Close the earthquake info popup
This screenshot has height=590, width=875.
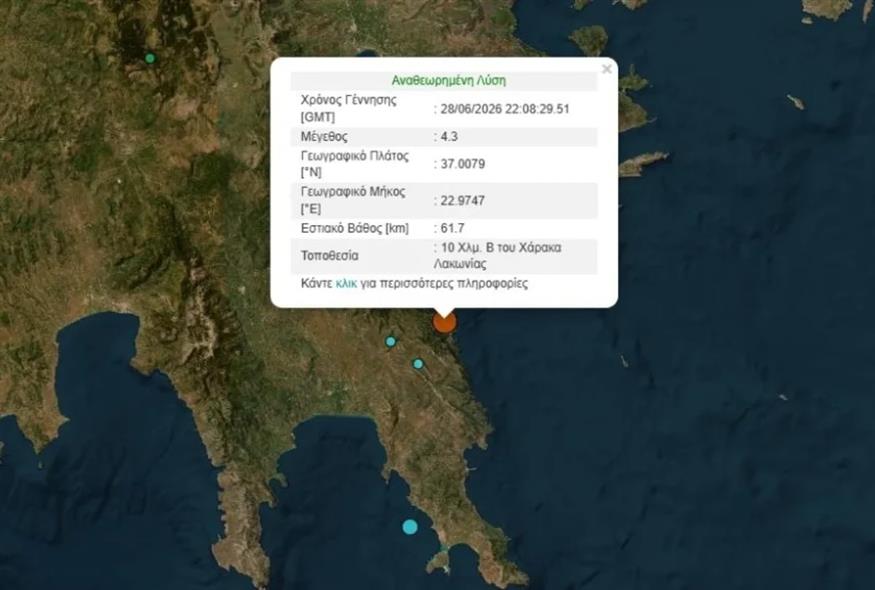coord(607,69)
